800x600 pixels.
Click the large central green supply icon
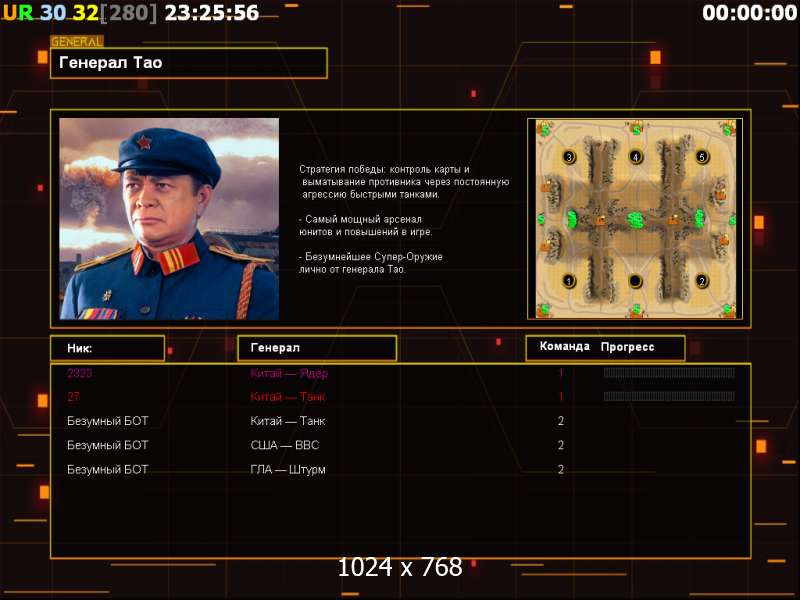click(x=635, y=220)
